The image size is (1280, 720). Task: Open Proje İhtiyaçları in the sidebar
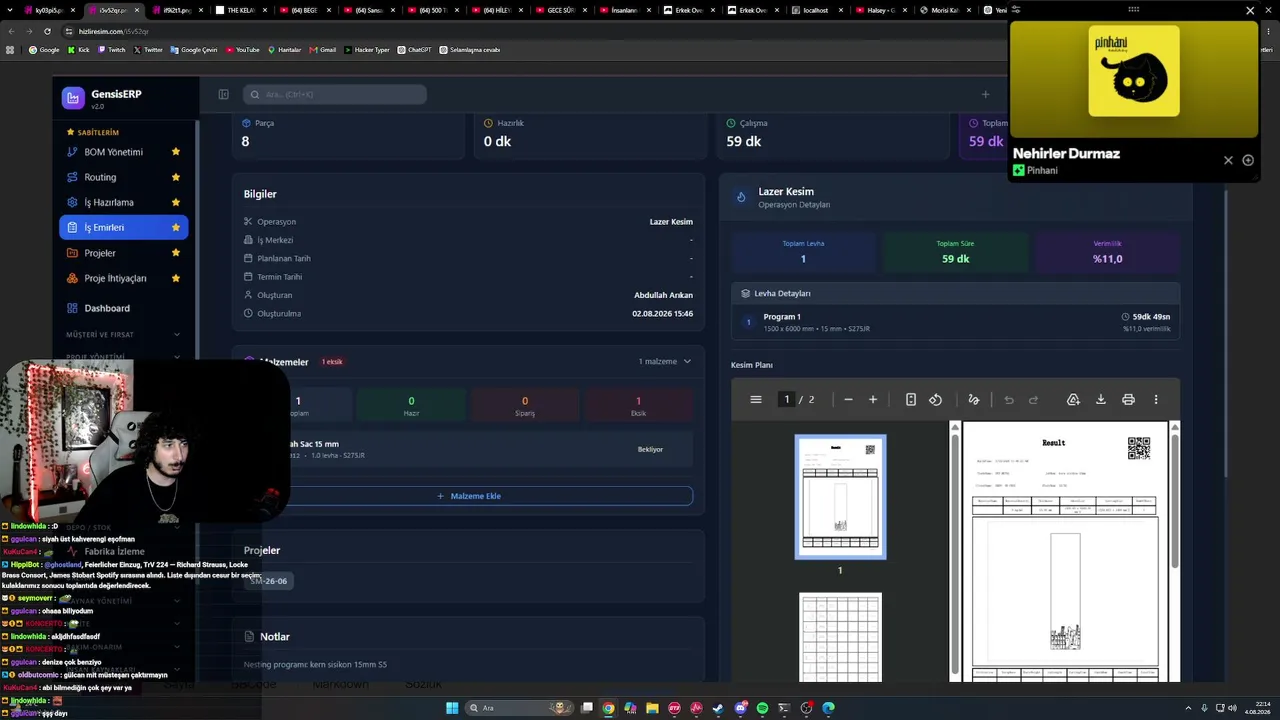(x=123, y=278)
